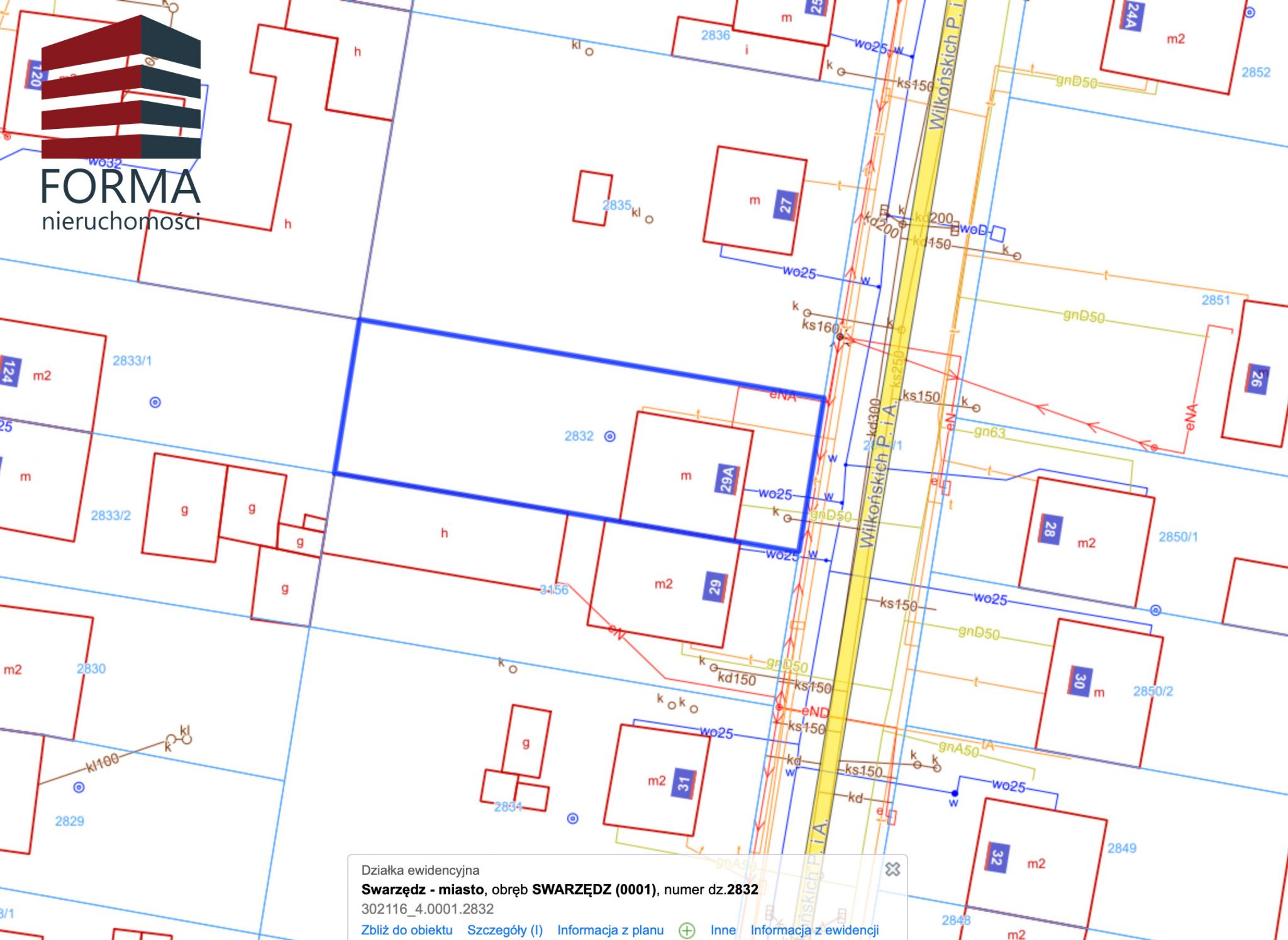Click the parcel 2832 point symbol
The height and width of the screenshot is (940, 1288).
click(609, 436)
